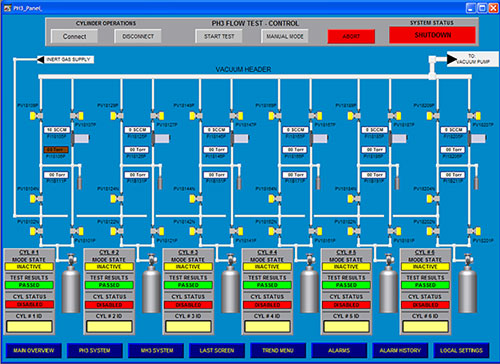
Task: Start the PH3 flow test
Action: click(219, 36)
